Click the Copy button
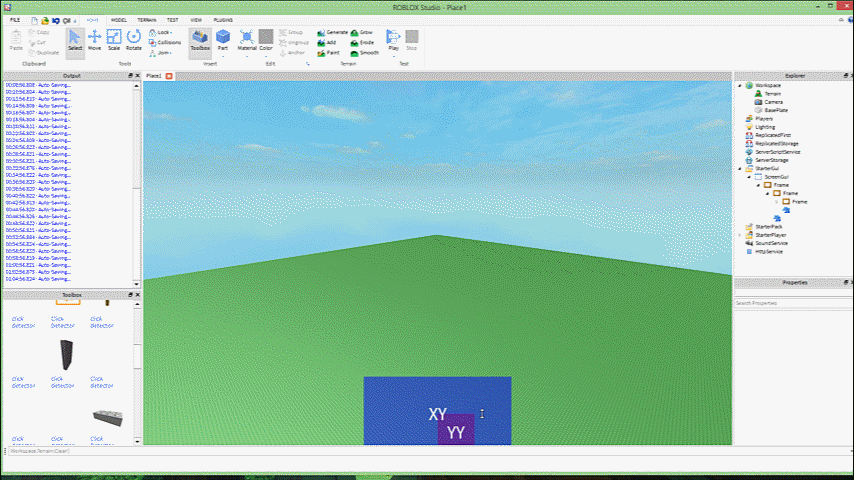This screenshot has width=854, height=480. [39, 33]
